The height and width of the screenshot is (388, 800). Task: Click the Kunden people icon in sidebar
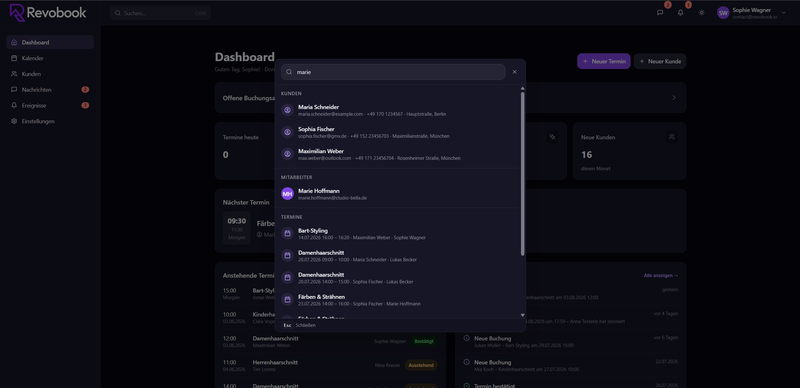[x=14, y=74]
